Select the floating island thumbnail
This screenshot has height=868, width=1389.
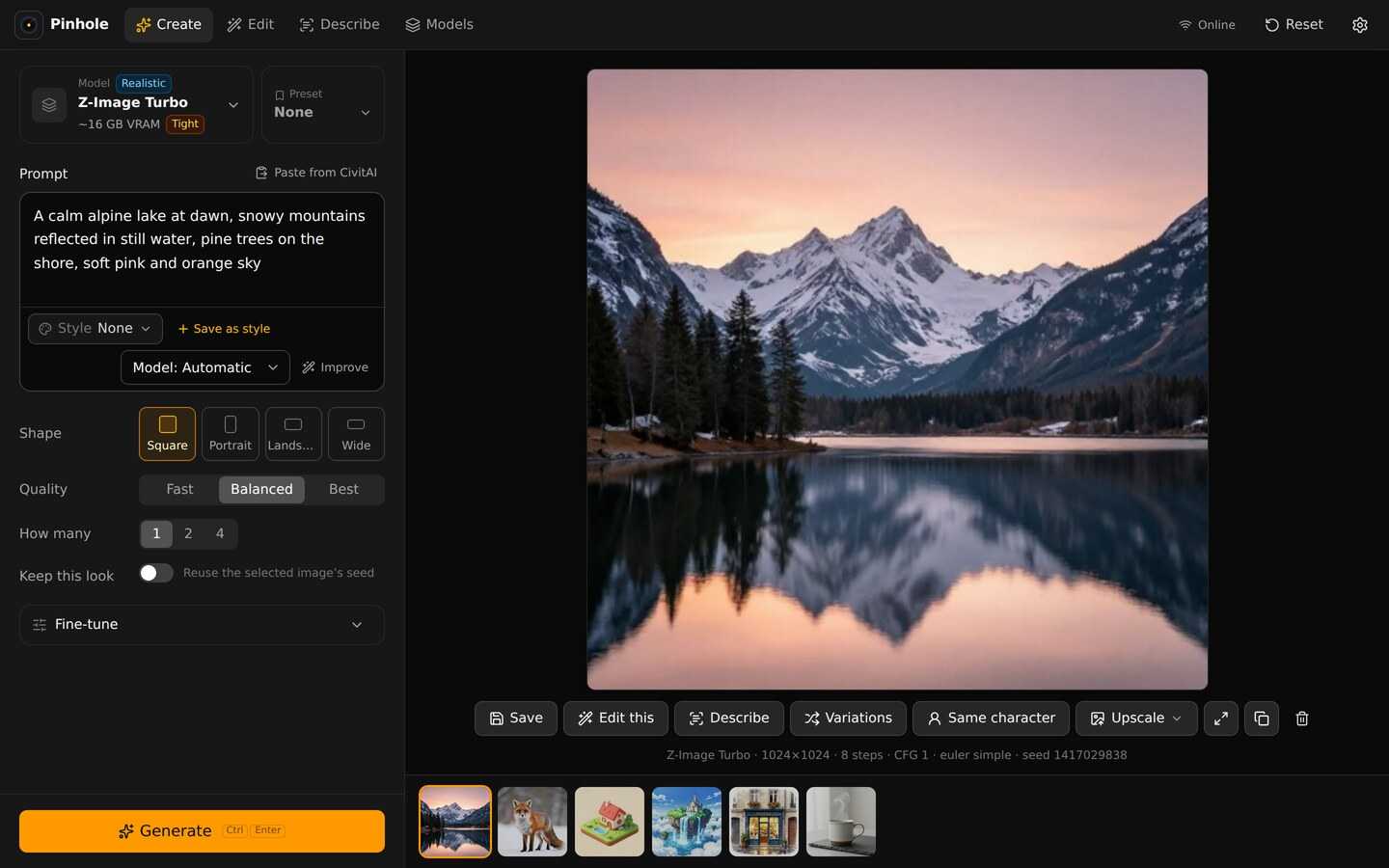coord(687,822)
